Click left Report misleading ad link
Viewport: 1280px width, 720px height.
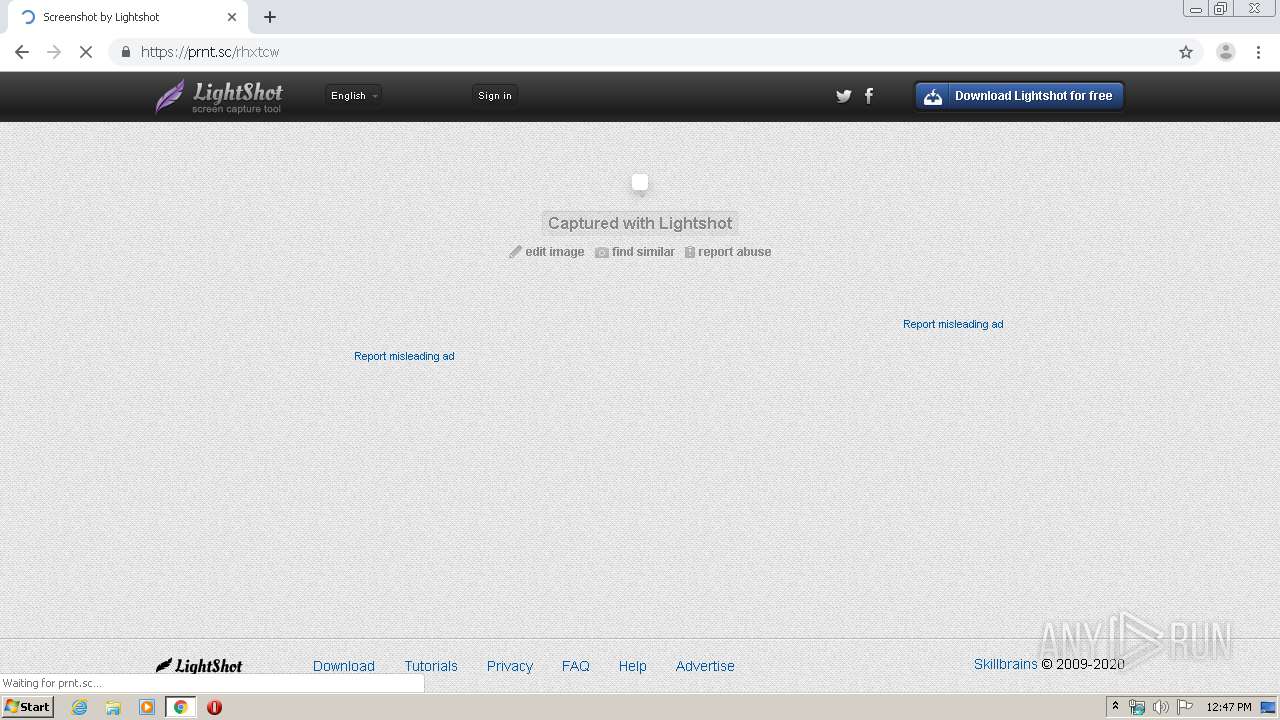tap(404, 356)
